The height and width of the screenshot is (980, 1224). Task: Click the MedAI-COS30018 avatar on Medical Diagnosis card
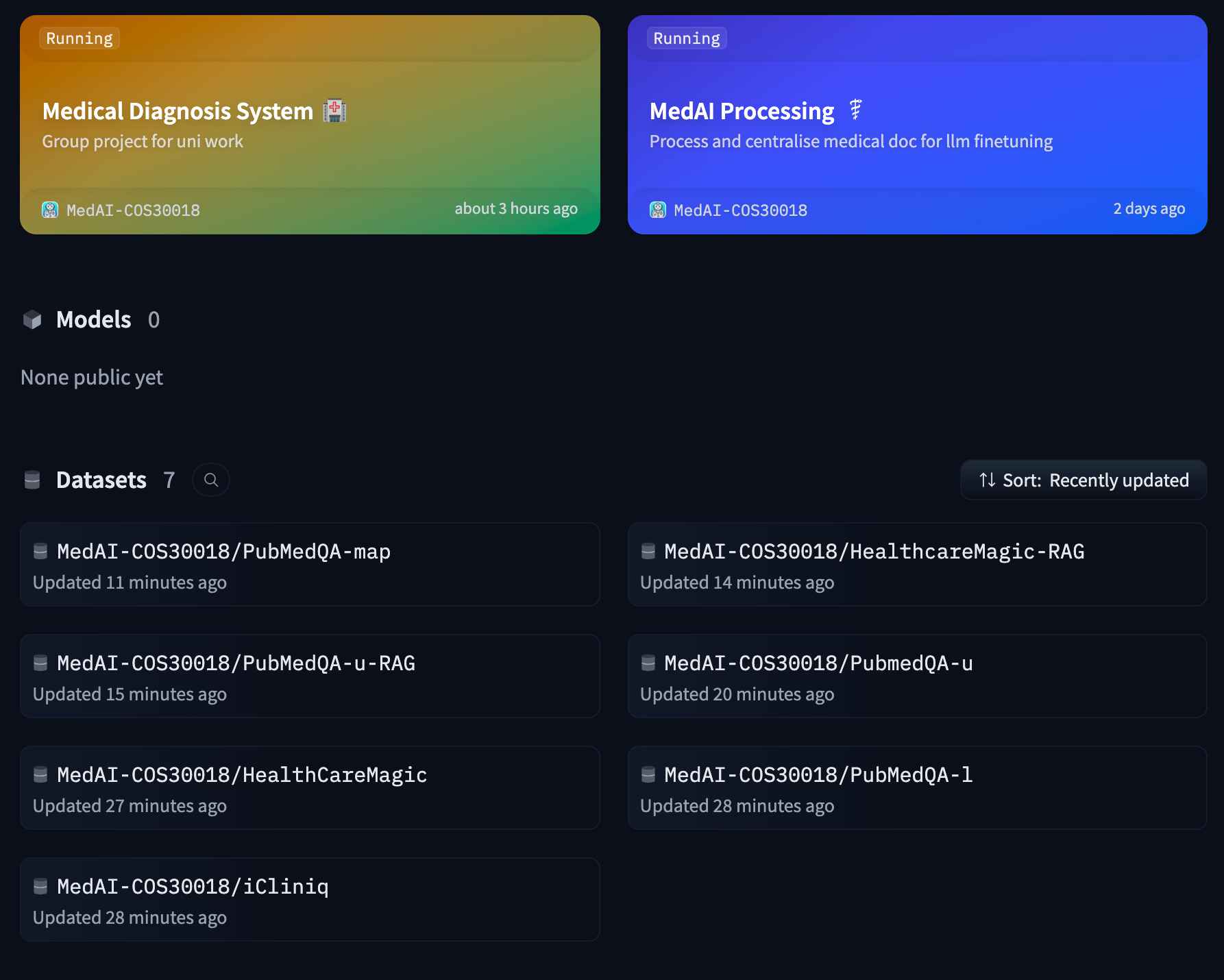click(x=50, y=210)
